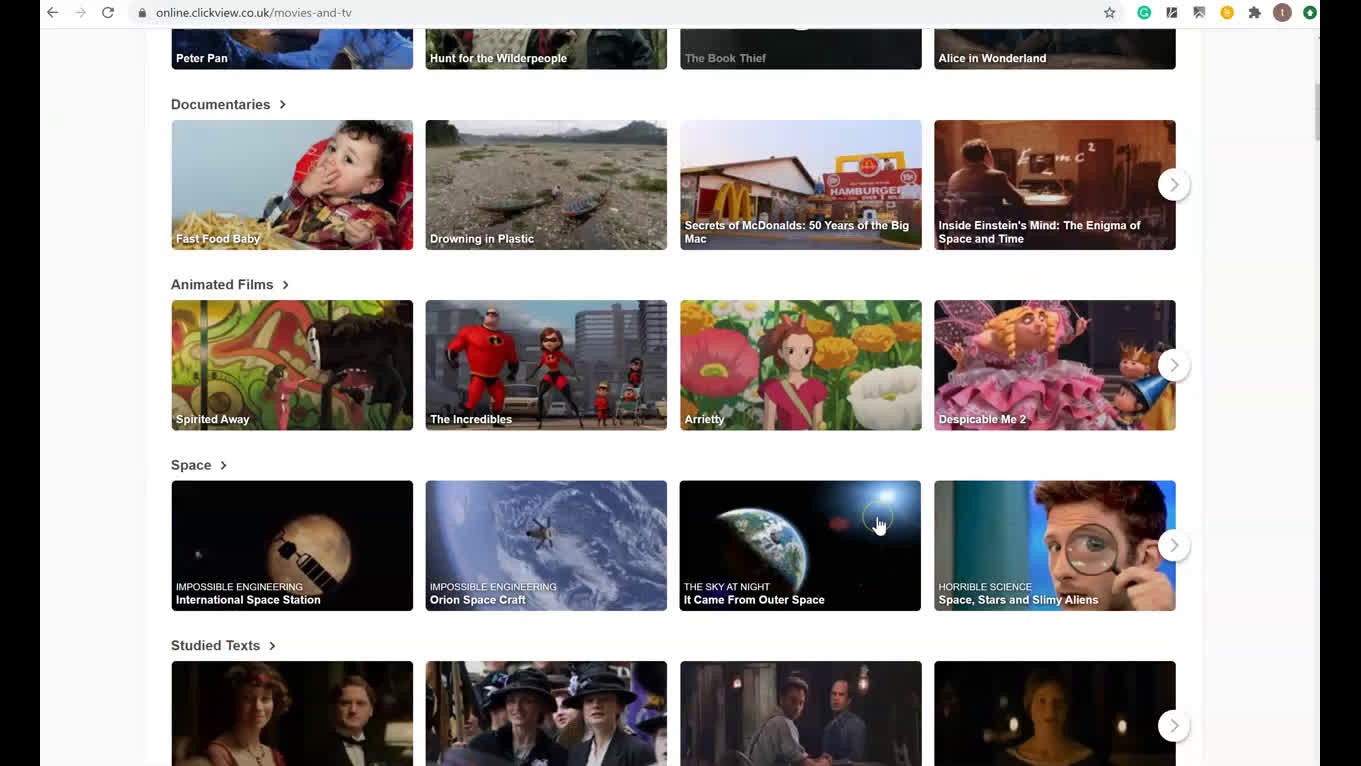Open the Documentaries category heading
Image resolution: width=1361 pixels, height=766 pixels.
pos(228,104)
